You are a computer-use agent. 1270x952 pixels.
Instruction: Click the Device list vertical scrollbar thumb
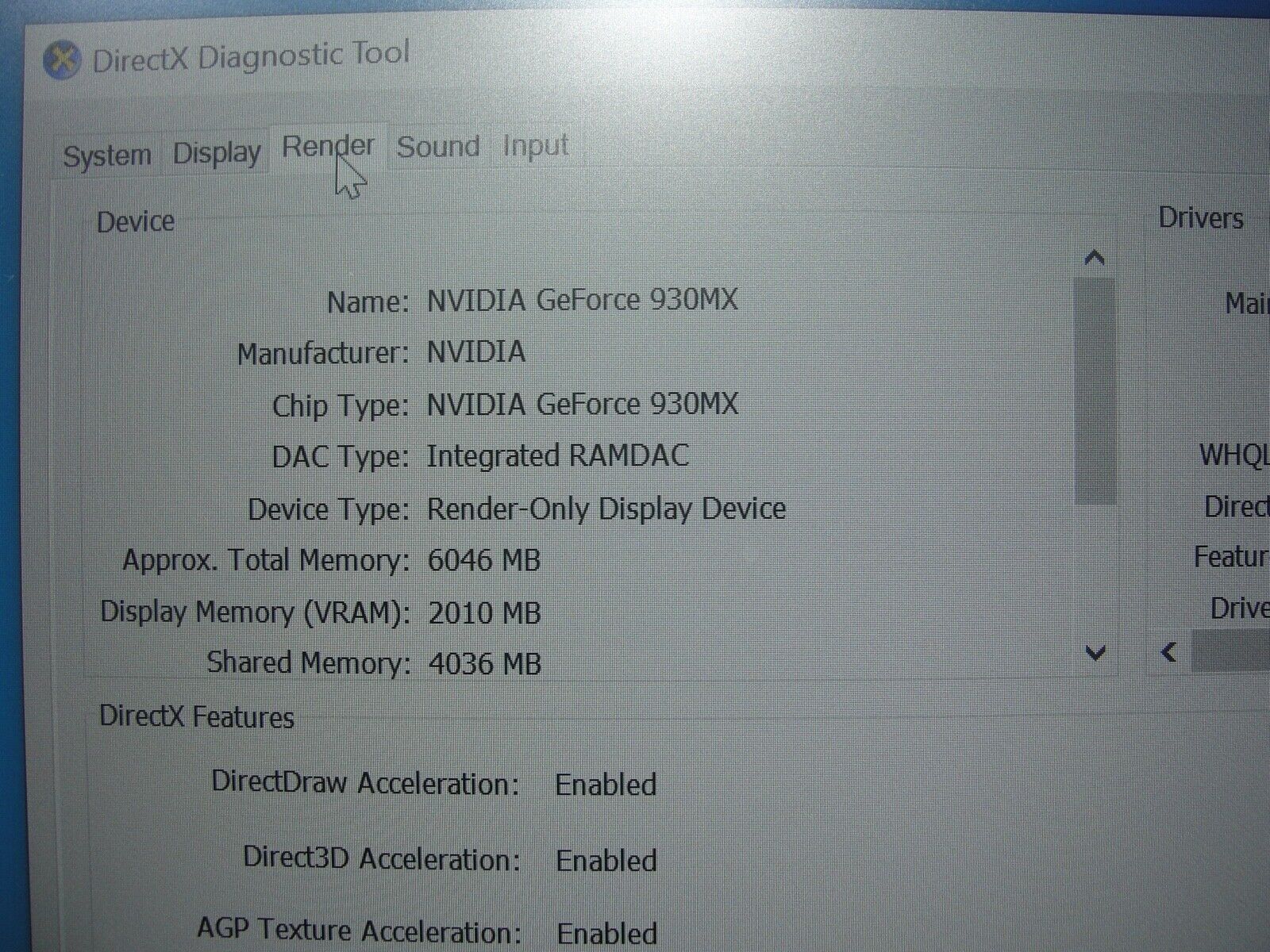(x=1095, y=390)
